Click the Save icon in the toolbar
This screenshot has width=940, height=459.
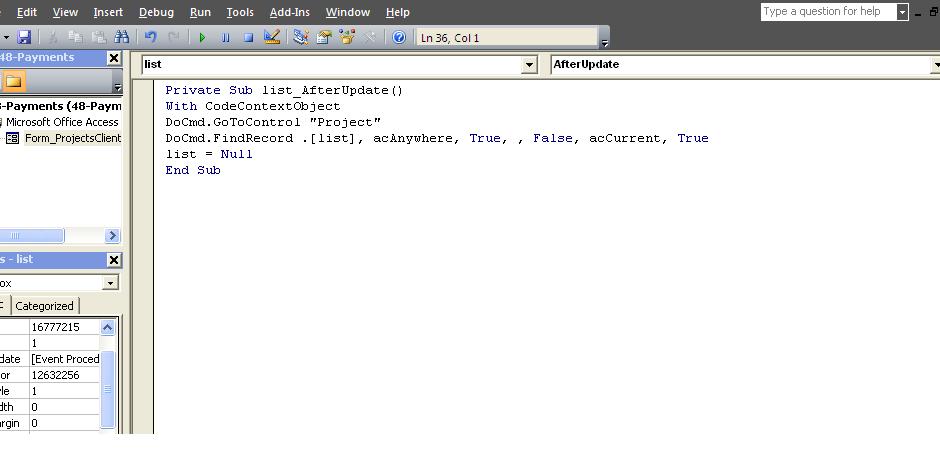click(24, 37)
